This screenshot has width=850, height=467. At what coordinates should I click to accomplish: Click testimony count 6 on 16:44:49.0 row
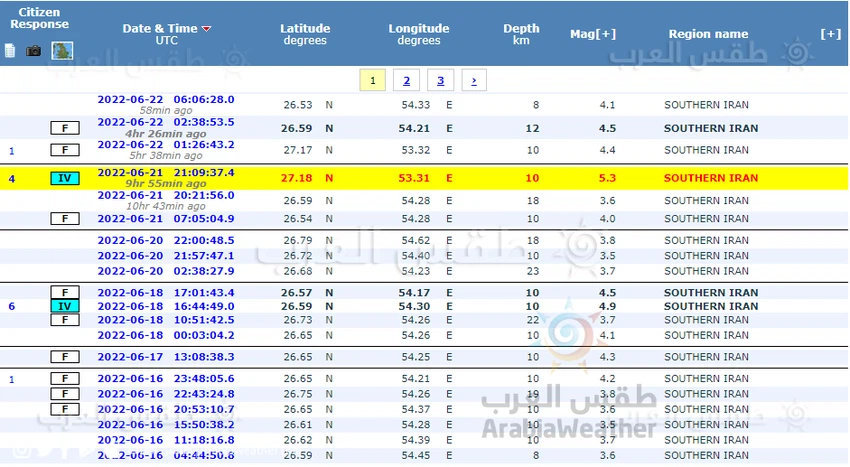12,306
